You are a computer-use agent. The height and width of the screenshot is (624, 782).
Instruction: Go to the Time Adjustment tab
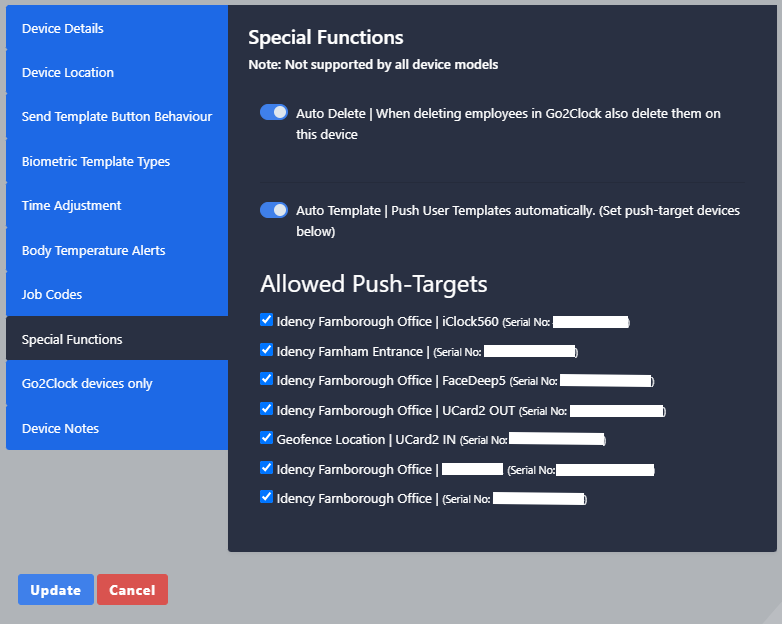117,206
